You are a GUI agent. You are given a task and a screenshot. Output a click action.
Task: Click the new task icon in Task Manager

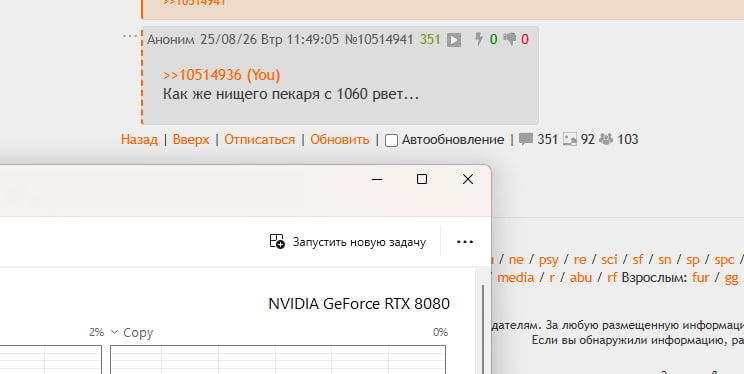tap(277, 241)
